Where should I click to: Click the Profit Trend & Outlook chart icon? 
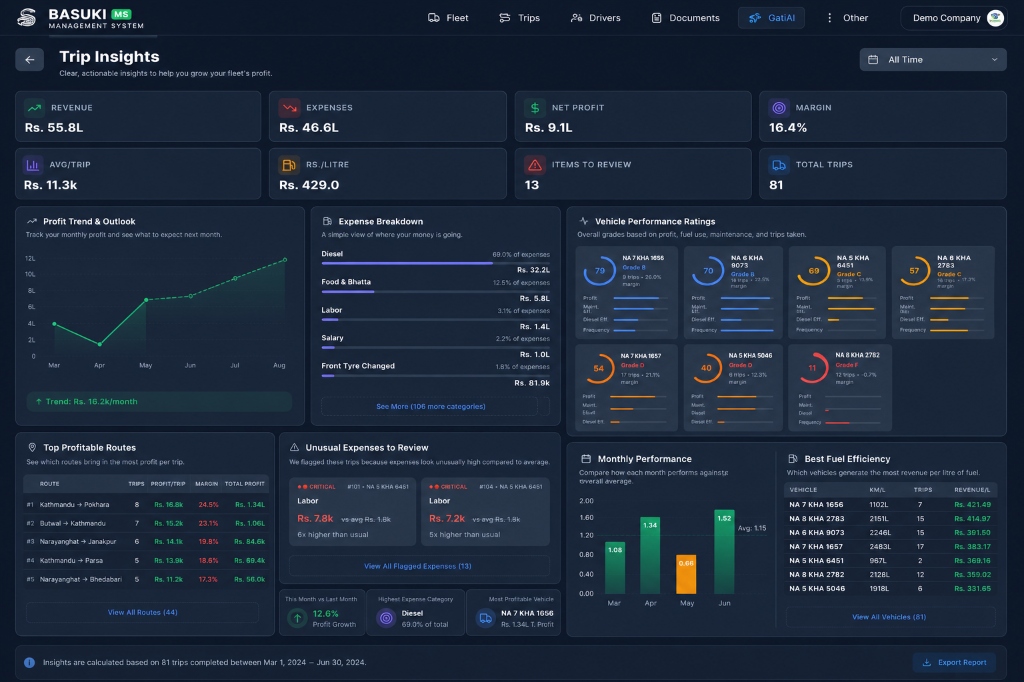coord(31,221)
